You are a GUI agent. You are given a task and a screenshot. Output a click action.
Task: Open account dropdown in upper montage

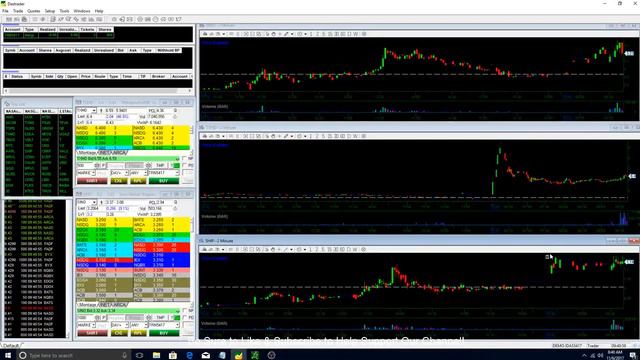177,173
